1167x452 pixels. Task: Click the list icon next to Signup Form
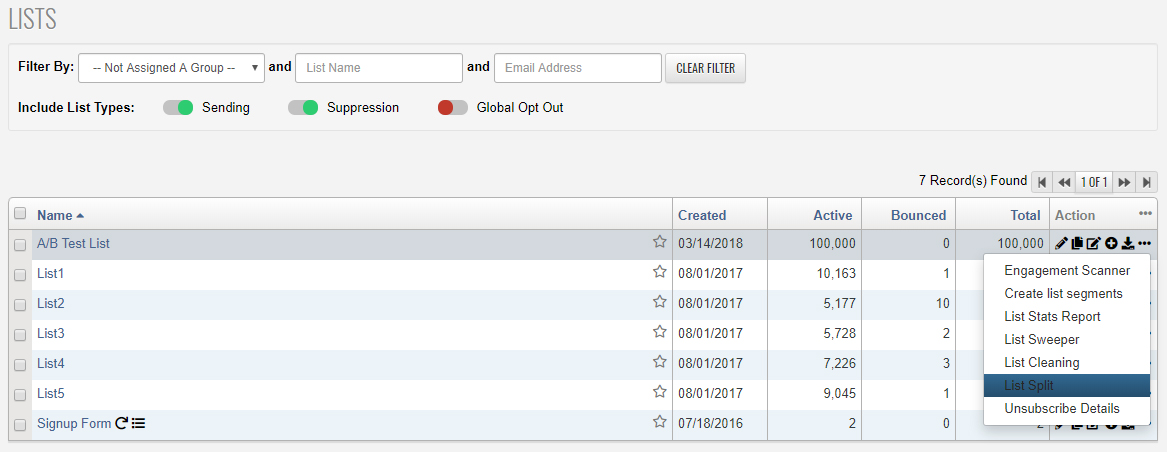[x=139, y=423]
